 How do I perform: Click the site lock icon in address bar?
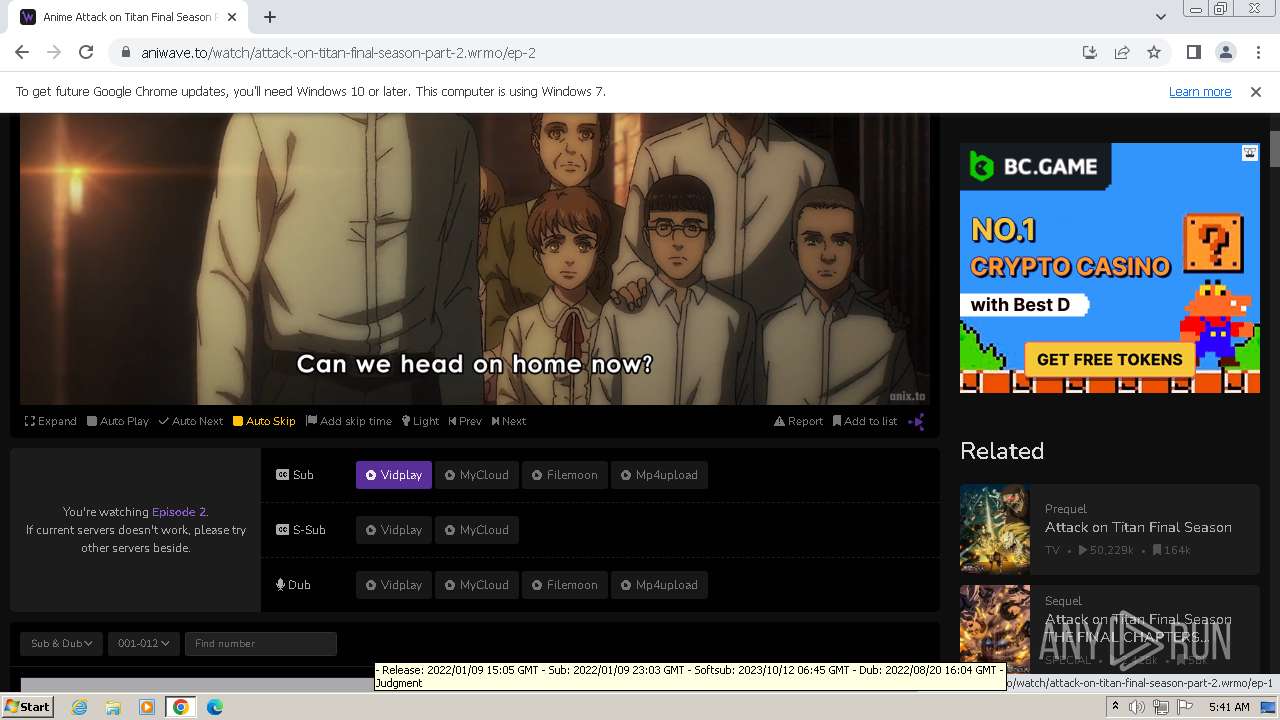pos(125,53)
